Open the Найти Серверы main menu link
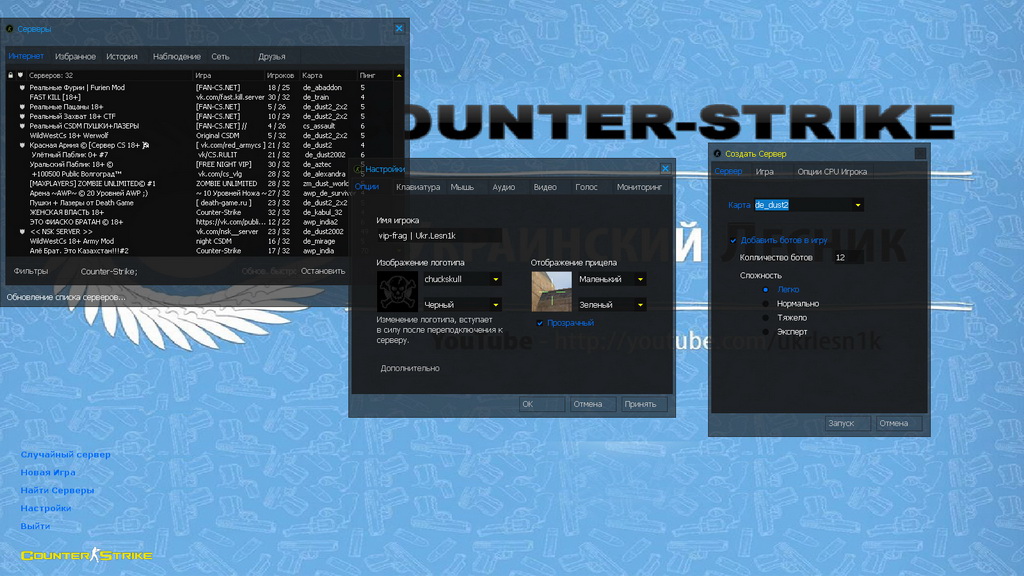Screen dimensions: 1024x576 pos(57,490)
